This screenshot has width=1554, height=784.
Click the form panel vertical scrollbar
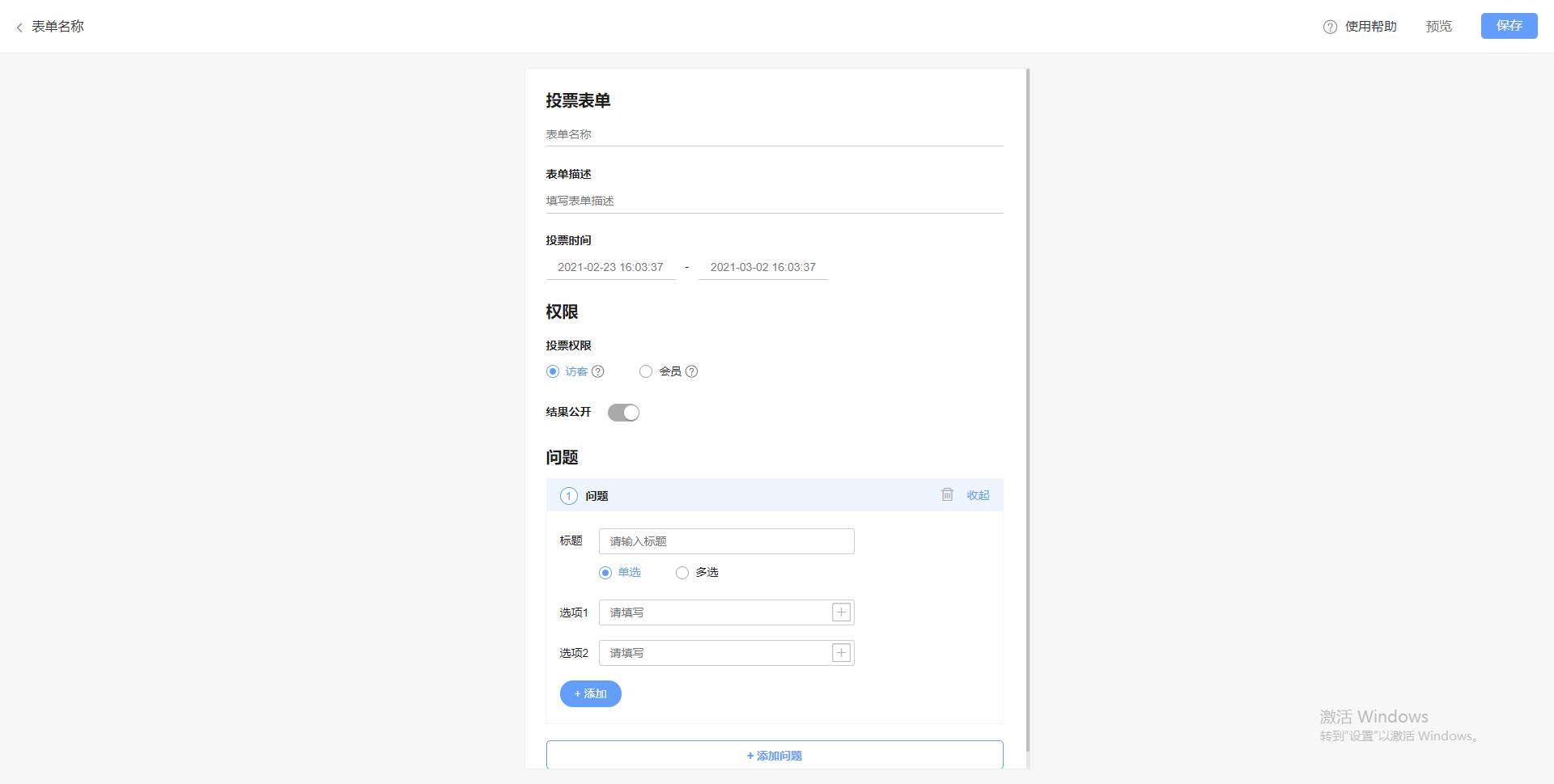[x=1028, y=409]
